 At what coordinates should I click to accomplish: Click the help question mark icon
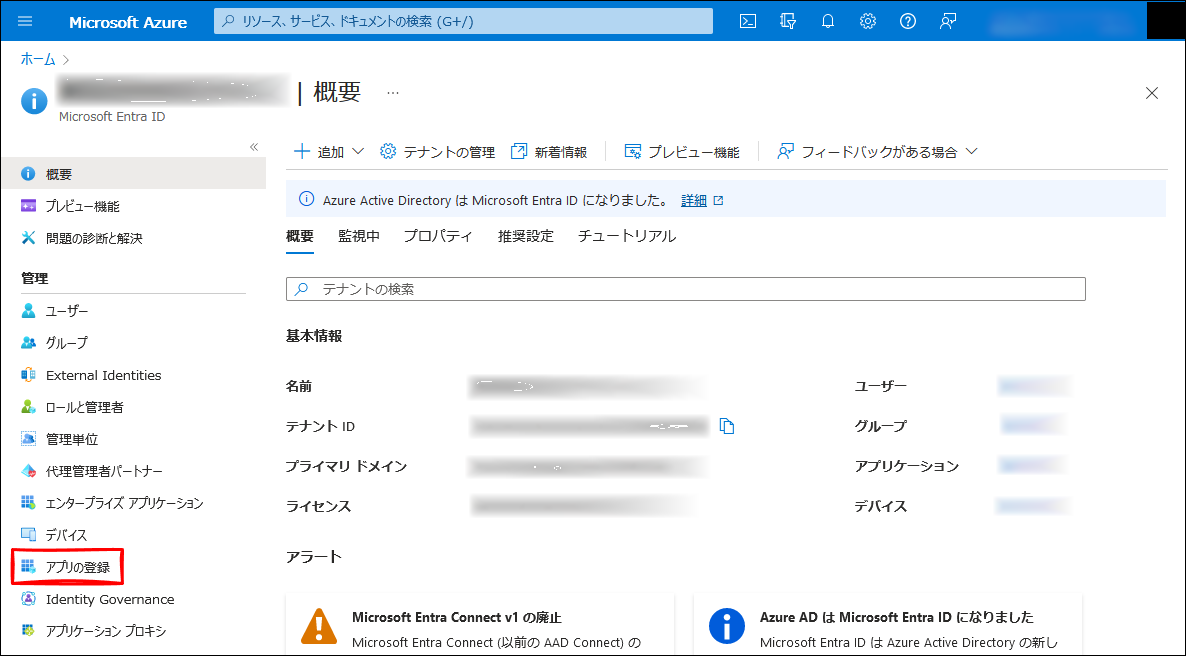908,21
